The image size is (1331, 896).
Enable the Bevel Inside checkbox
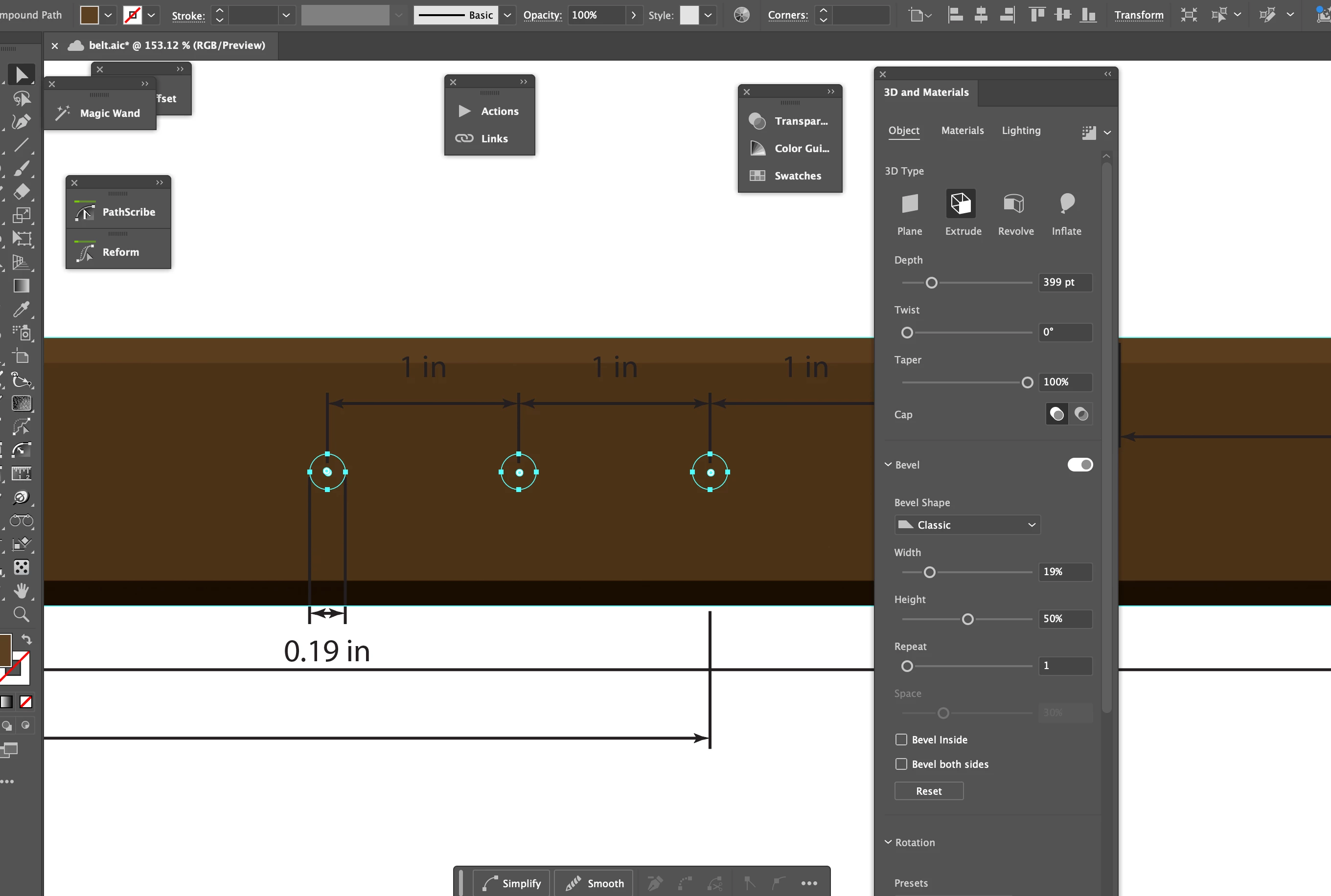[x=901, y=739]
